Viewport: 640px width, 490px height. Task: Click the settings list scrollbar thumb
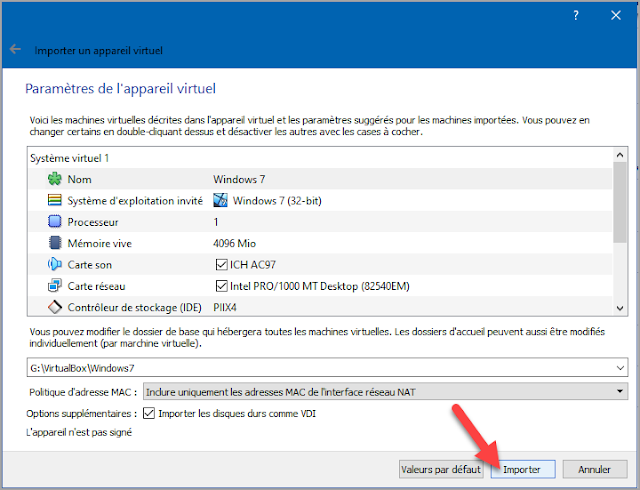(620, 202)
